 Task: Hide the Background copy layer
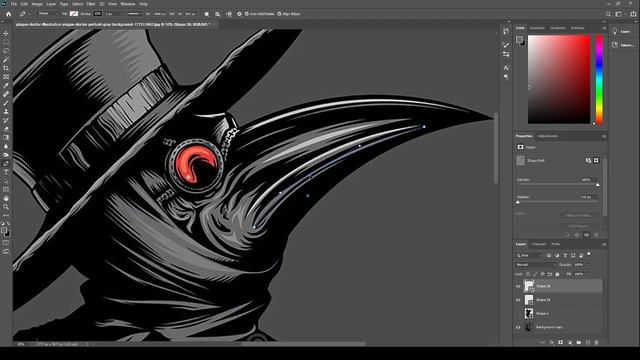[518, 327]
